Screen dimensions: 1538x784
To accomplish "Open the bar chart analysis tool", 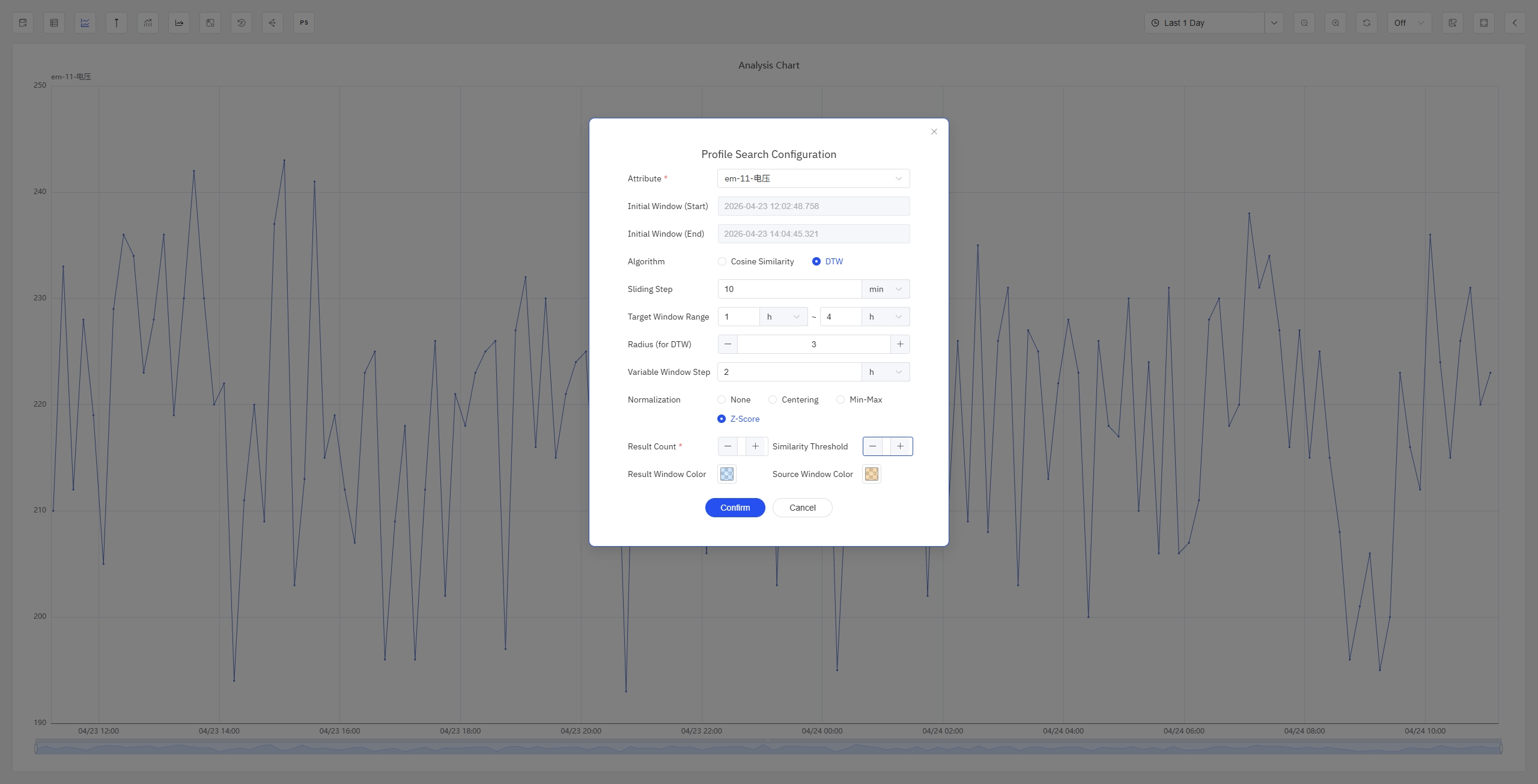I will click(147, 23).
